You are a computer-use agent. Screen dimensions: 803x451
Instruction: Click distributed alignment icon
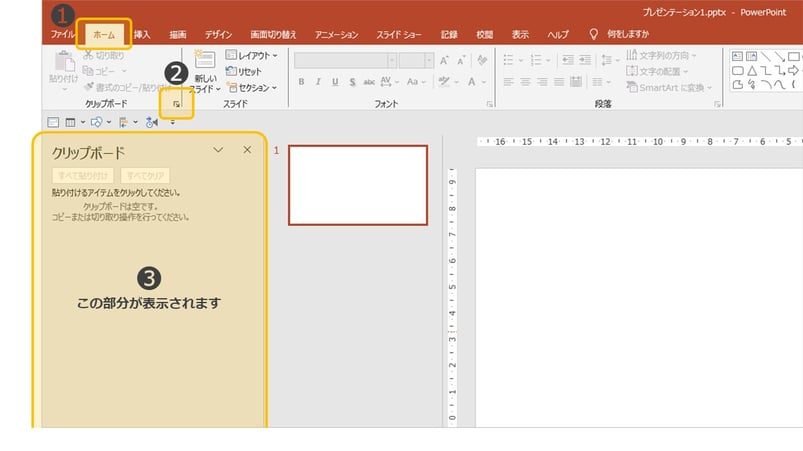coord(576,82)
